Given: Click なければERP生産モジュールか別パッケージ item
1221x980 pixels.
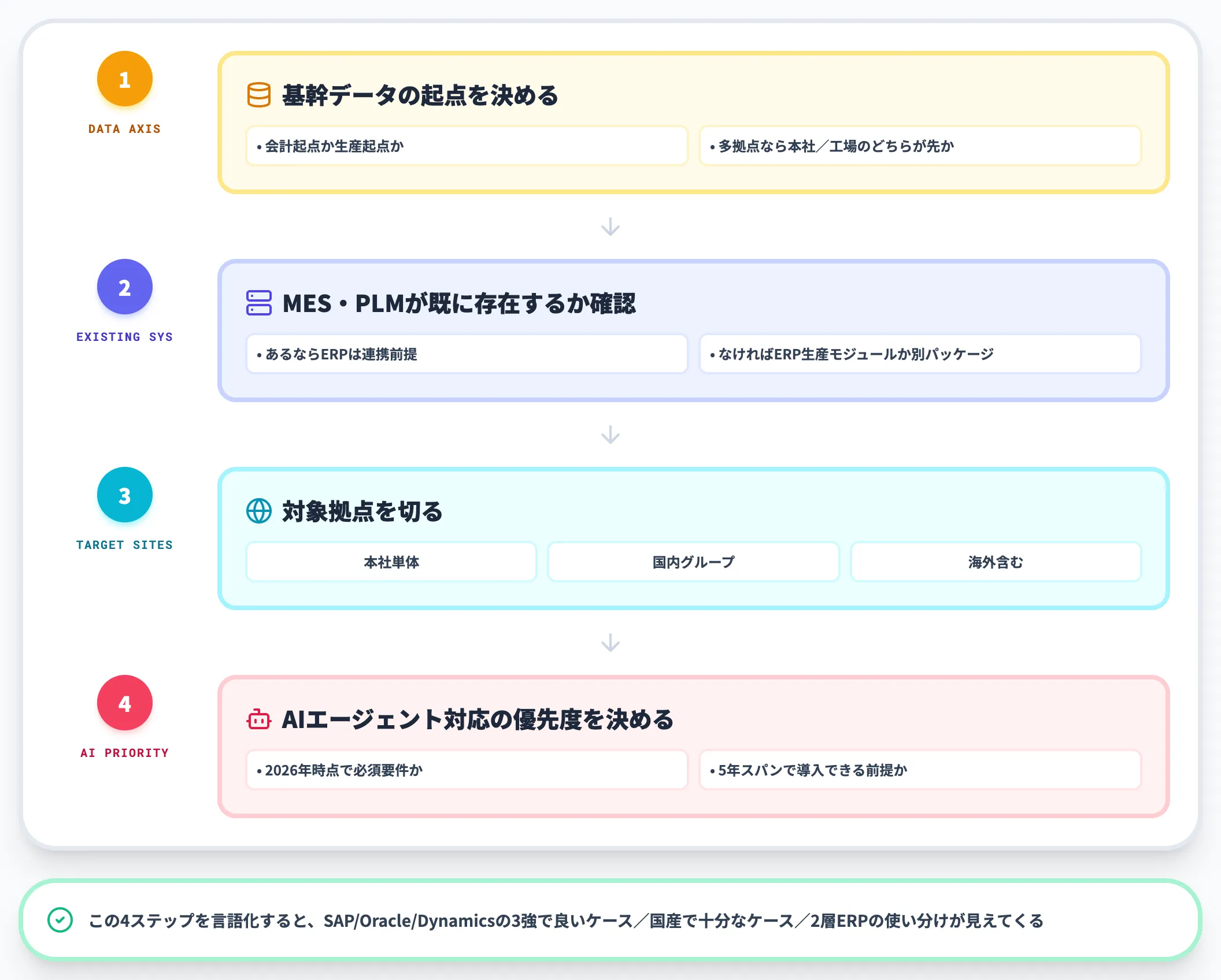Looking at the screenshot, I should coord(920,354).
